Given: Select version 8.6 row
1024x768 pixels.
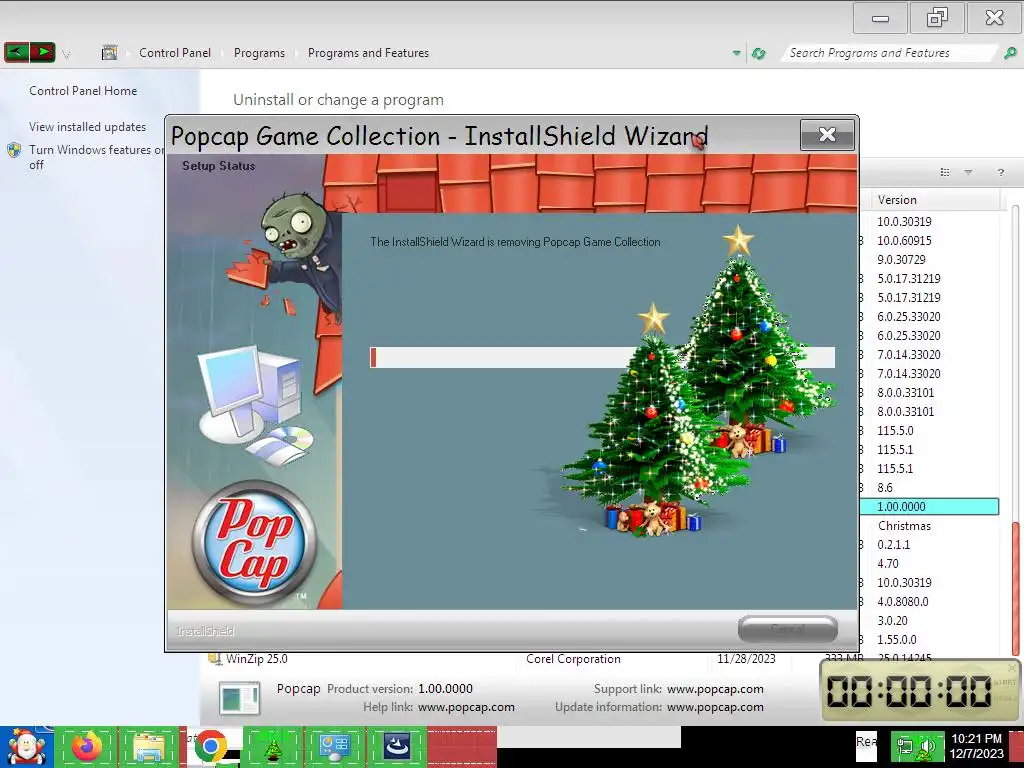Looking at the screenshot, I should pyautogui.click(x=885, y=488).
